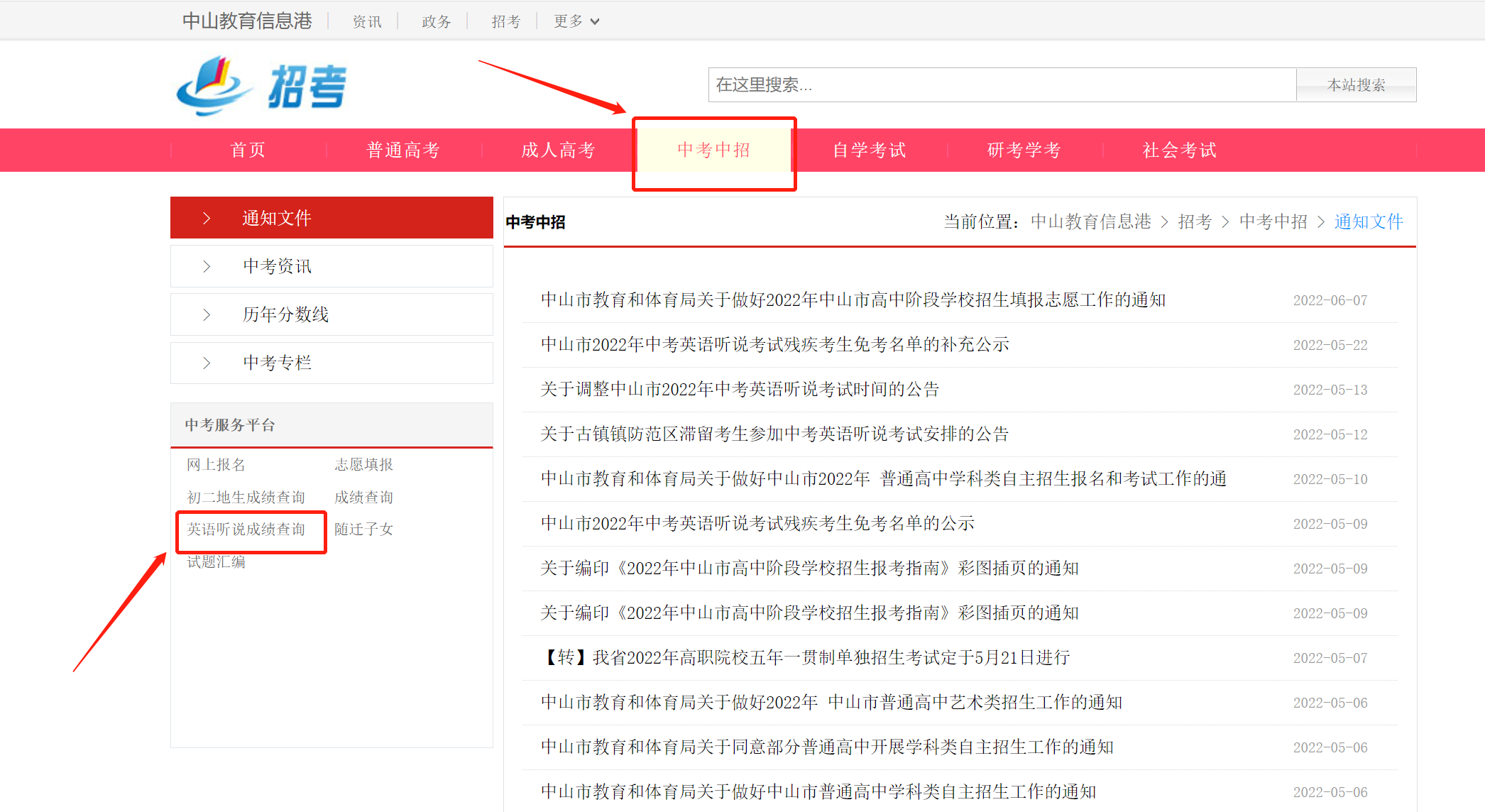Viewport: 1485px width, 812px height.
Task: Open 英语听说成绩查询 service link
Action: [x=246, y=530]
